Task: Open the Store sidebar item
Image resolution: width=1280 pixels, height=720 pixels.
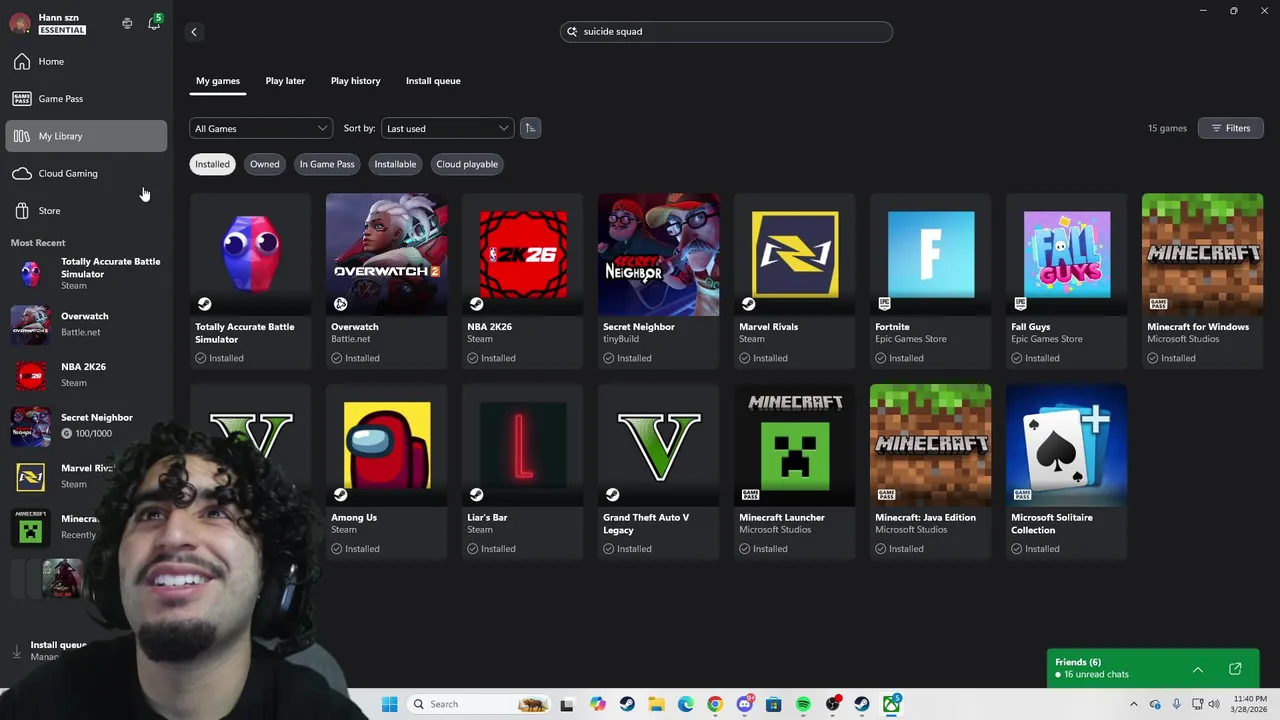Action: 86,211
